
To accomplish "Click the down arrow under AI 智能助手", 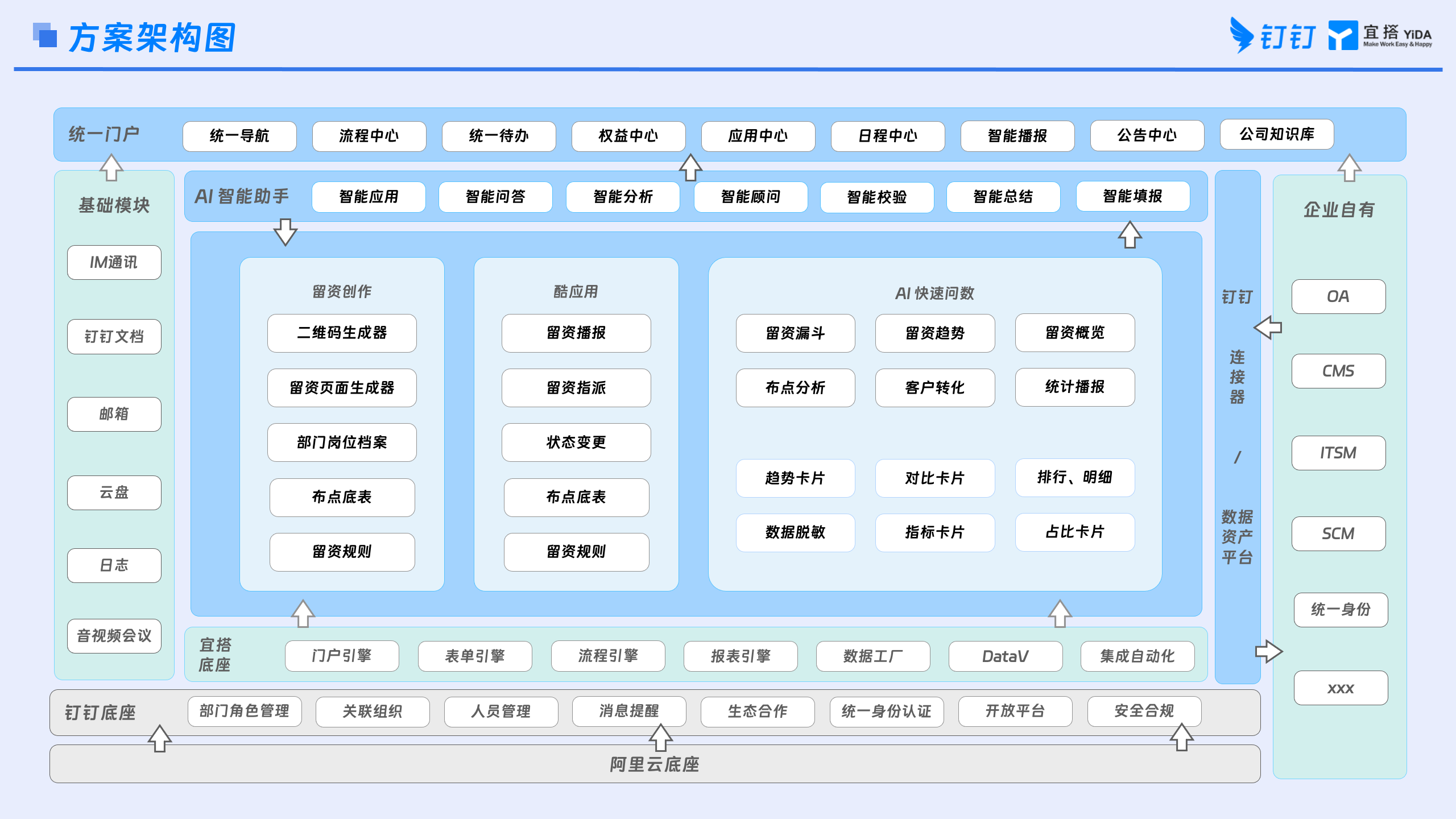I will coord(286,232).
